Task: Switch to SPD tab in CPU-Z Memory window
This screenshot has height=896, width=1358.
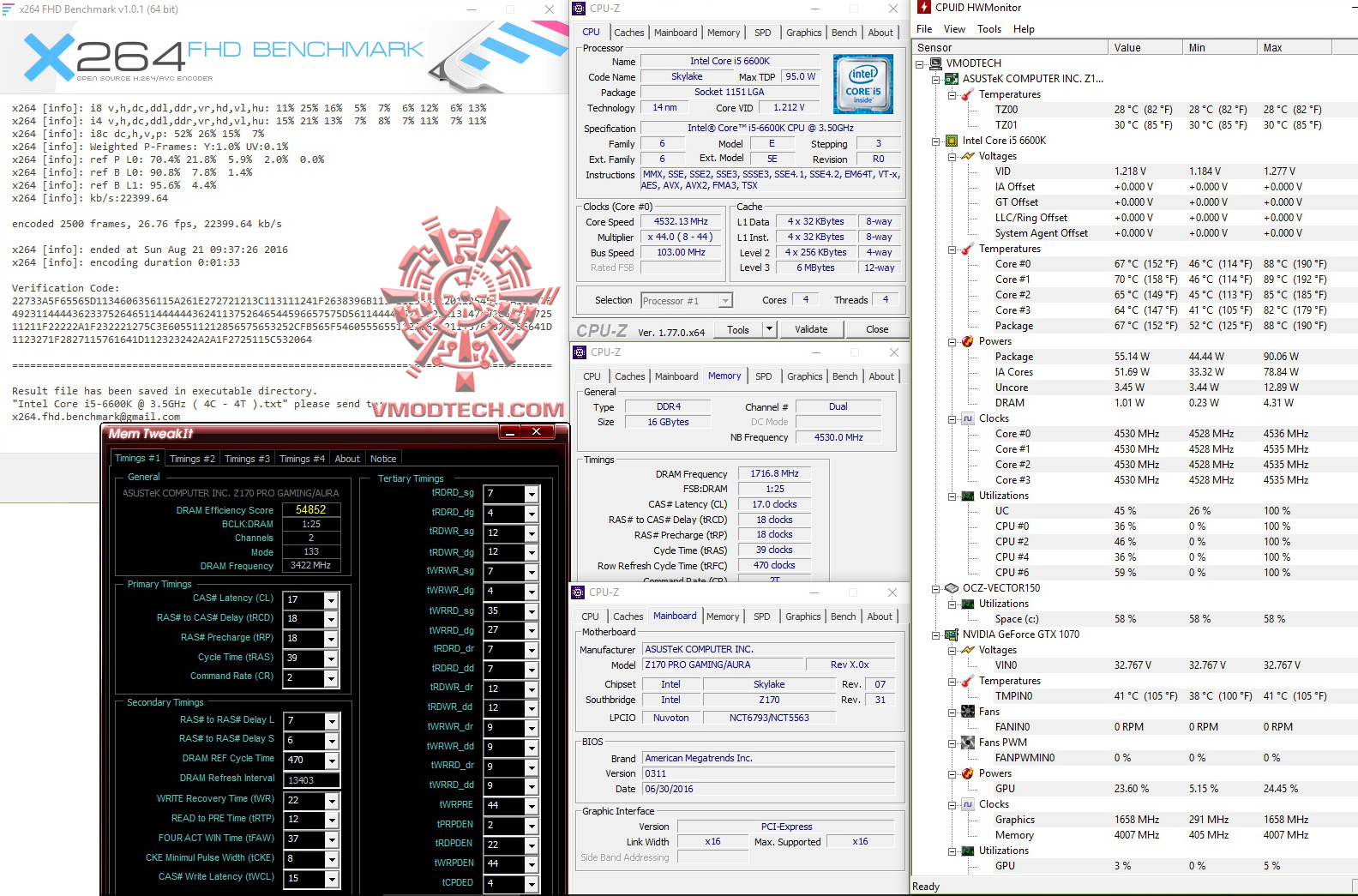Action: pos(764,376)
